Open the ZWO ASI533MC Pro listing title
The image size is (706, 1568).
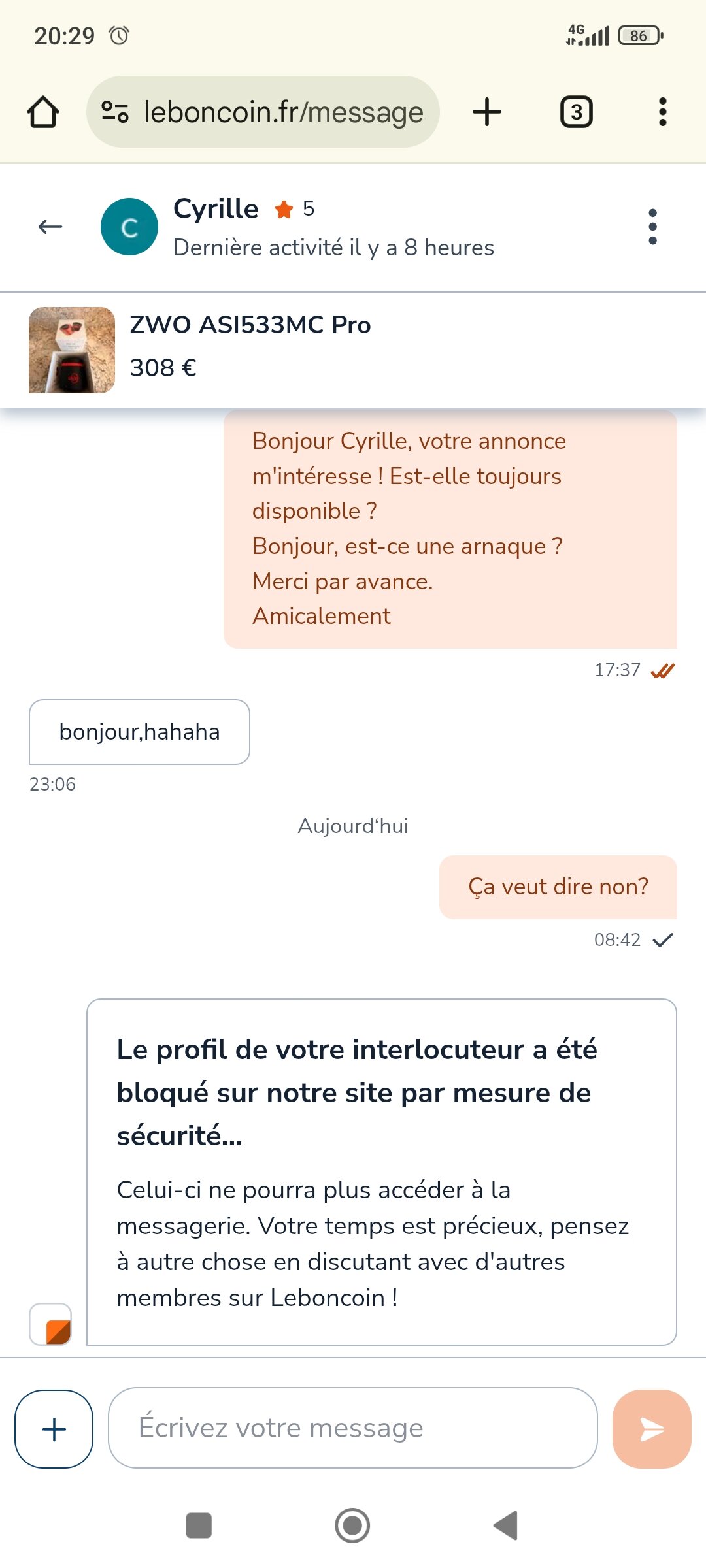[x=250, y=325]
